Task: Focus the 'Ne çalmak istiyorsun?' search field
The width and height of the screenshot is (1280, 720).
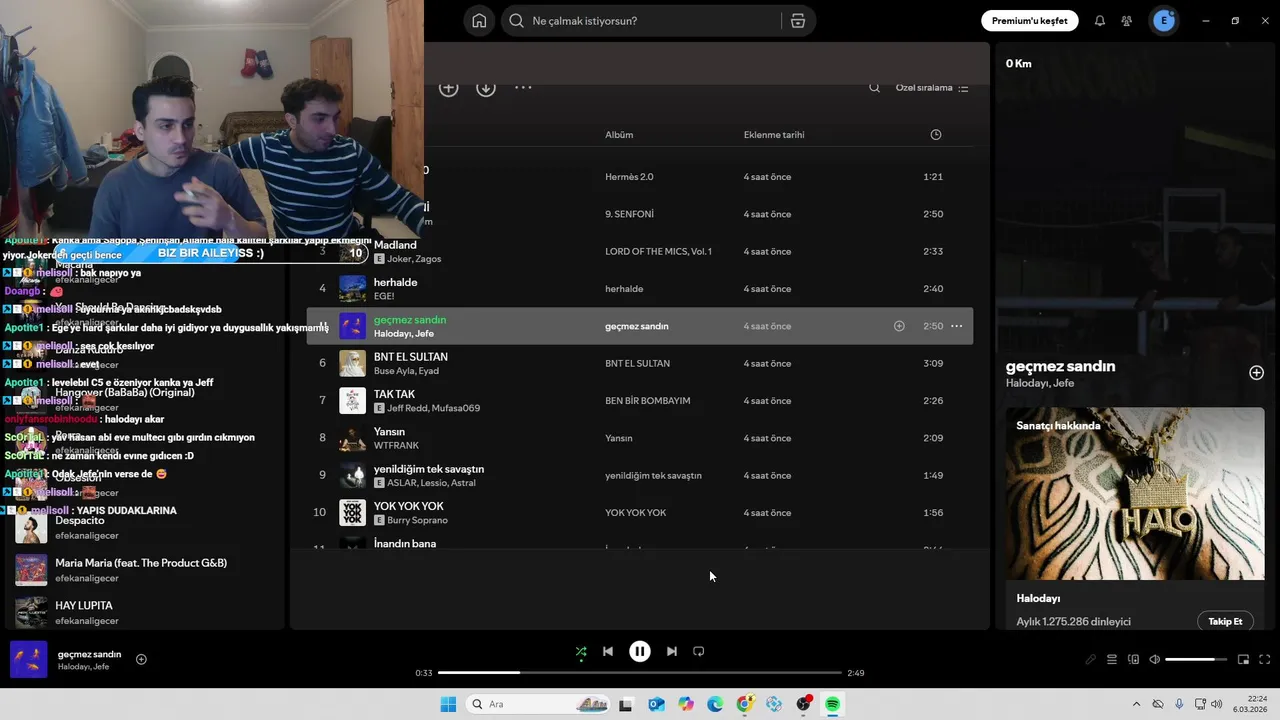Action: click(640, 21)
